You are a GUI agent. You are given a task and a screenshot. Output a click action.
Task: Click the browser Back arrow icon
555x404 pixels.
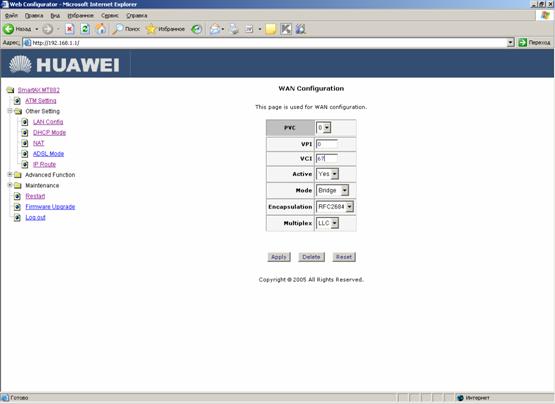[8, 29]
